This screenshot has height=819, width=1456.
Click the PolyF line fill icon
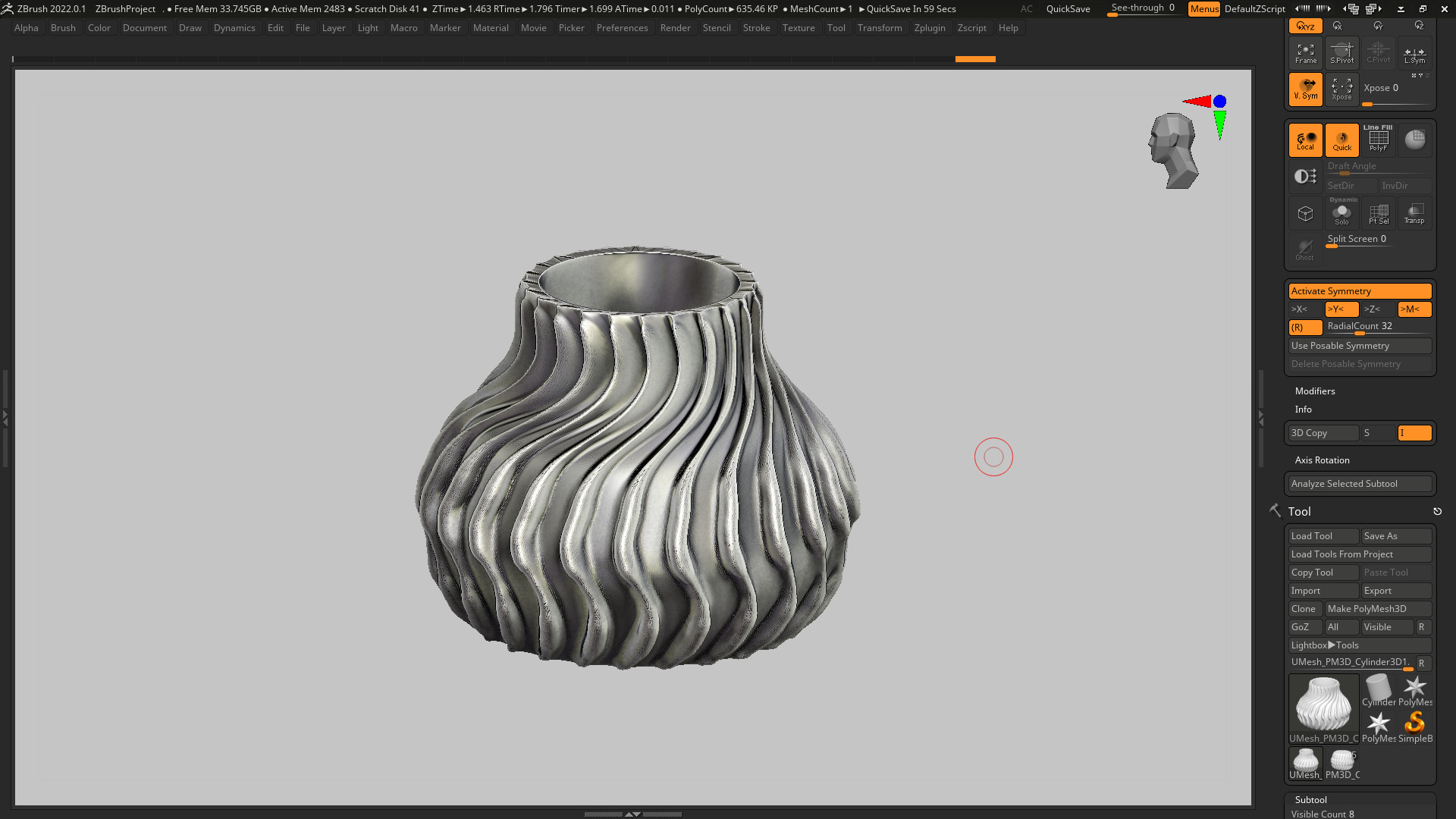point(1378,140)
